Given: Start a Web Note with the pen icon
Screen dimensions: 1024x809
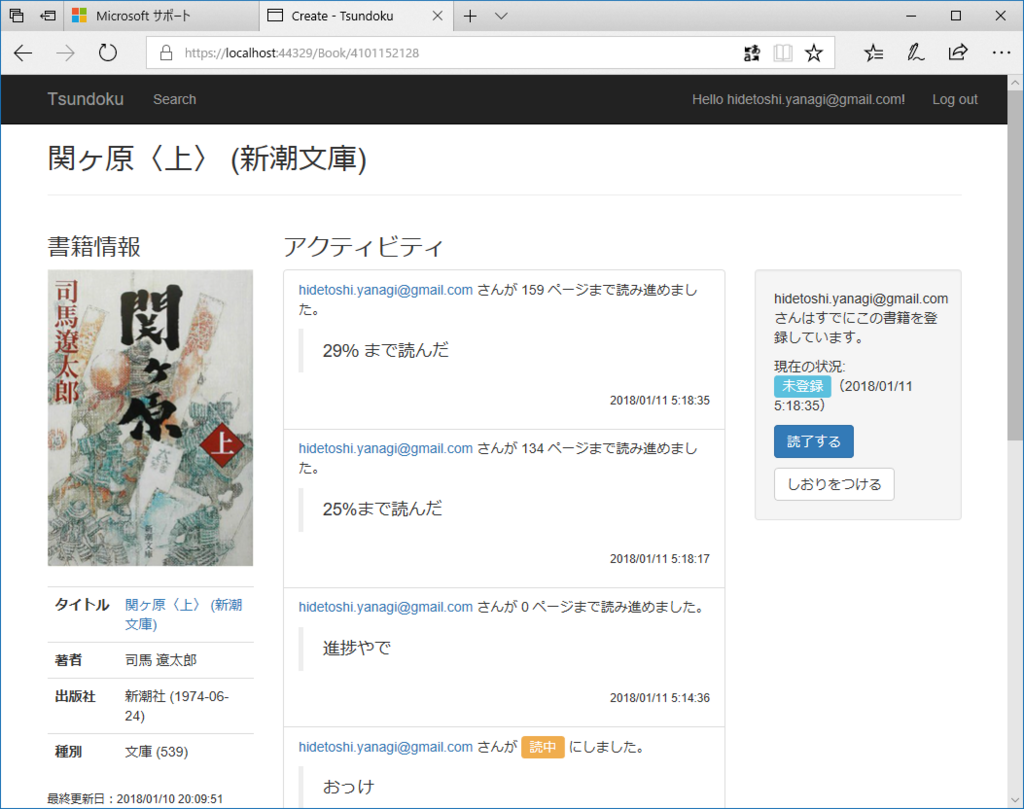Looking at the screenshot, I should 915,53.
